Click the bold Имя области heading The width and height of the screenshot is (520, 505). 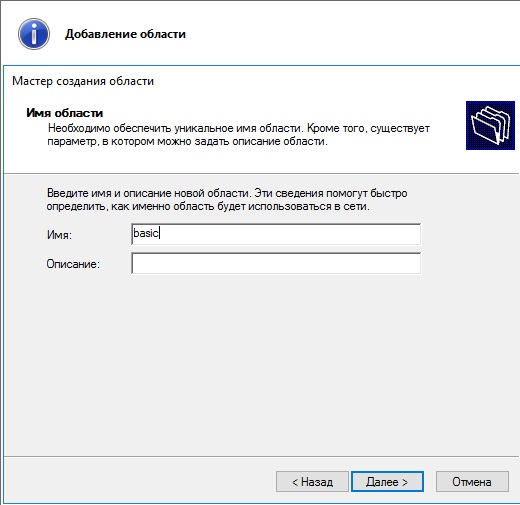pyautogui.click(x=65, y=113)
